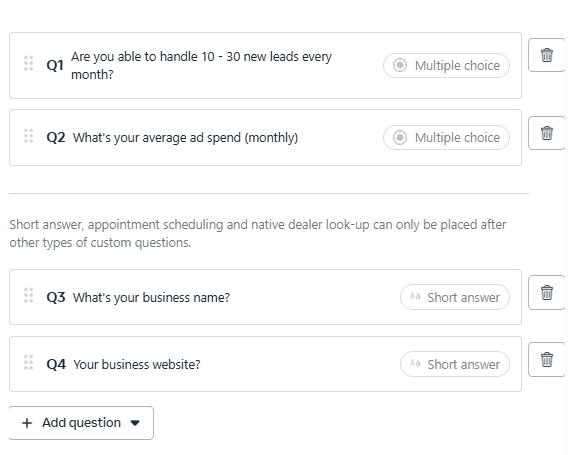The height and width of the screenshot is (455, 568).
Task: Click Short answer badge on Q4
Action: [x=455, y=364]
